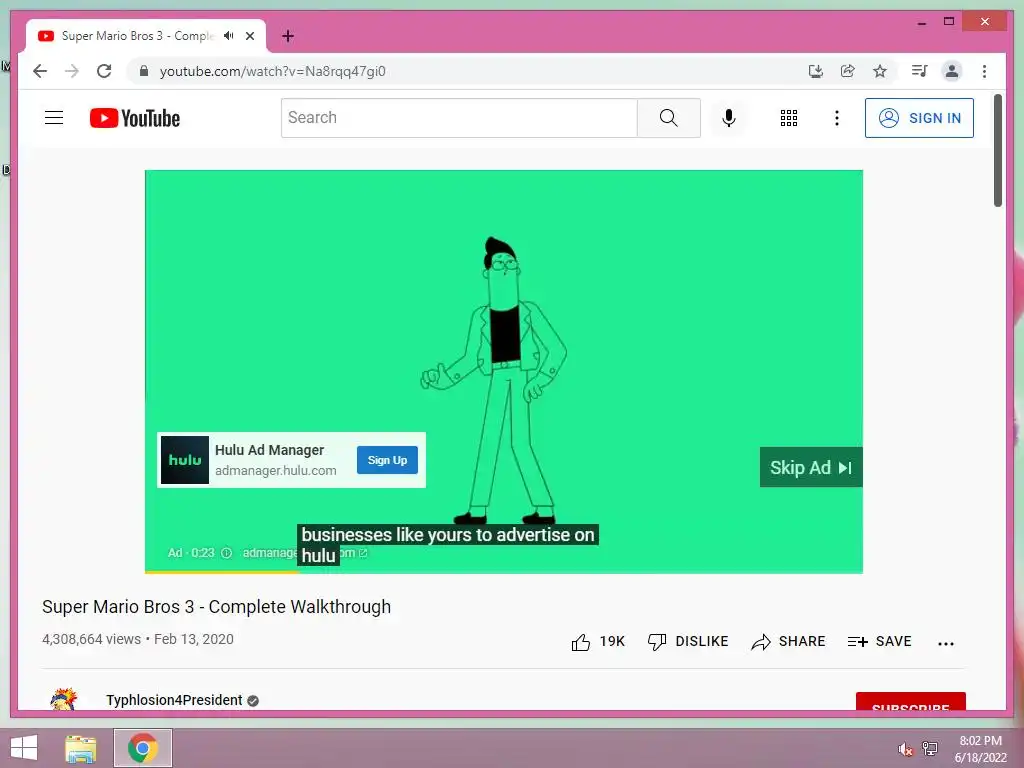The width and height of the screenshot is (1024, 768).
Task: Click the muted volume tray icon
Action: tap(905, 749)
